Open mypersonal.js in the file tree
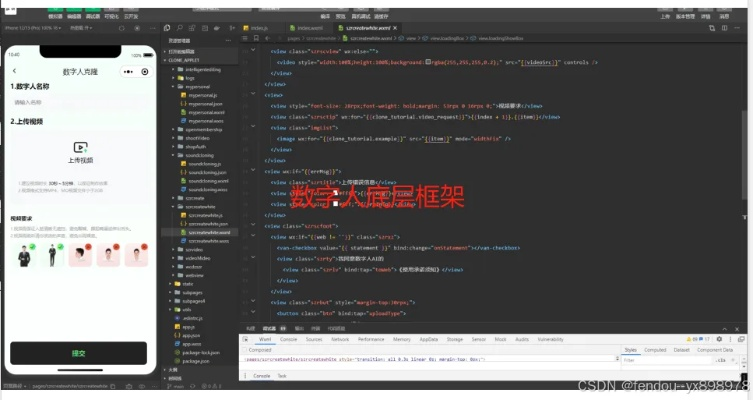Viewport: 753px width, 400px height. point(202,96)
